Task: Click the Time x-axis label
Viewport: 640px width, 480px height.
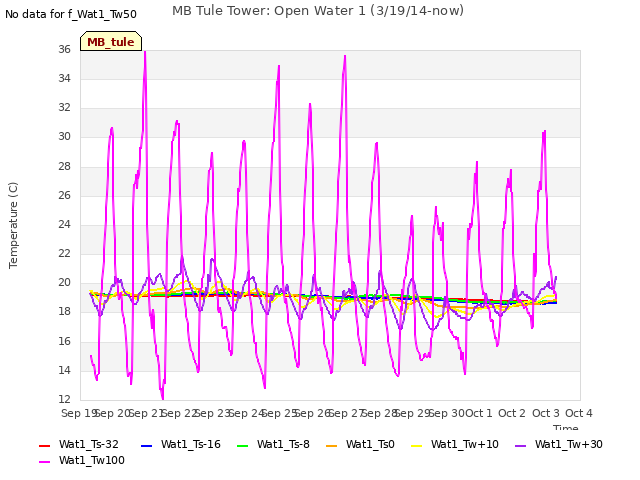Action: pos(566,427)
